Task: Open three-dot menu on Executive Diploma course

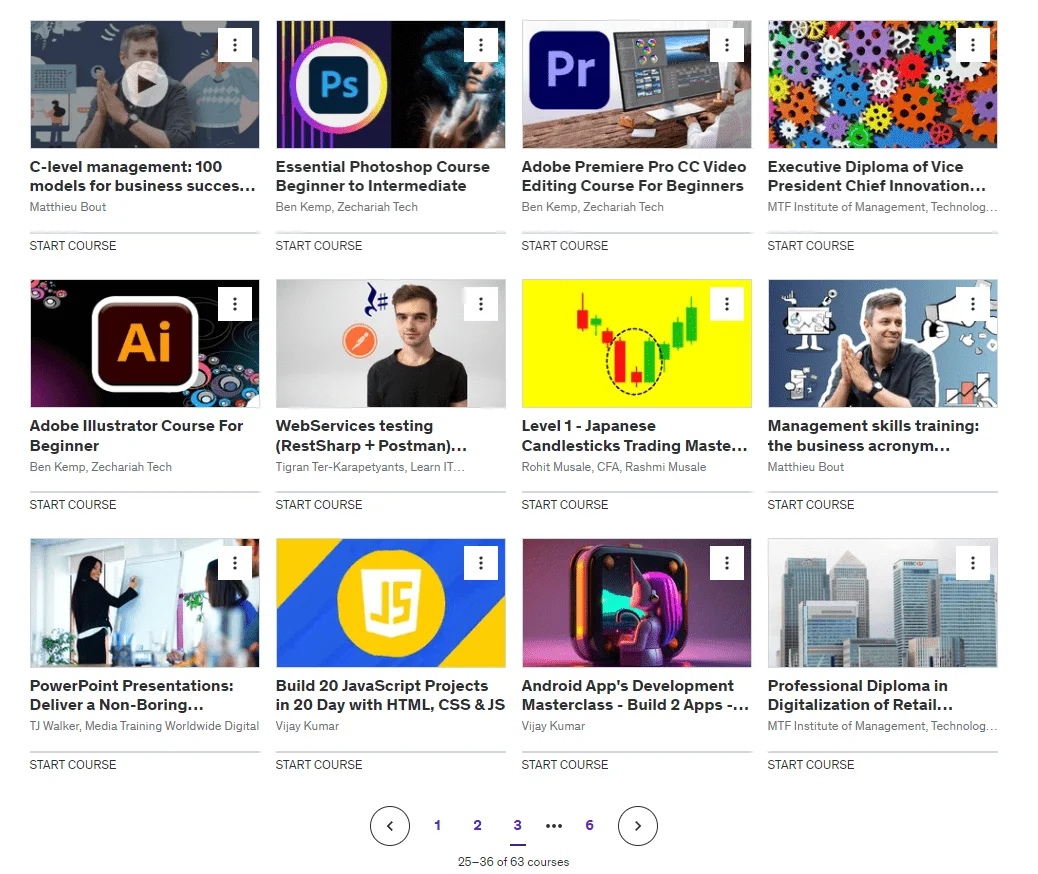Action: [x=972, y=45]
